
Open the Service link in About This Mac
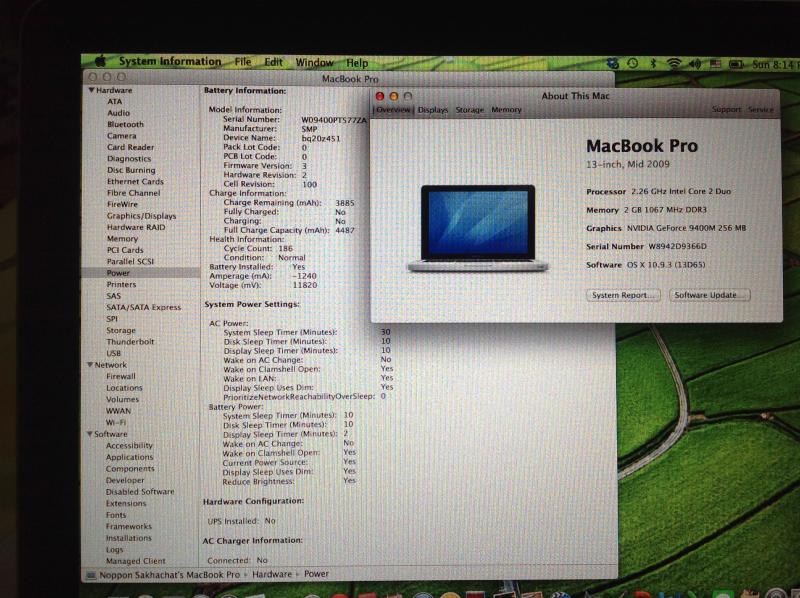point(761,109)
